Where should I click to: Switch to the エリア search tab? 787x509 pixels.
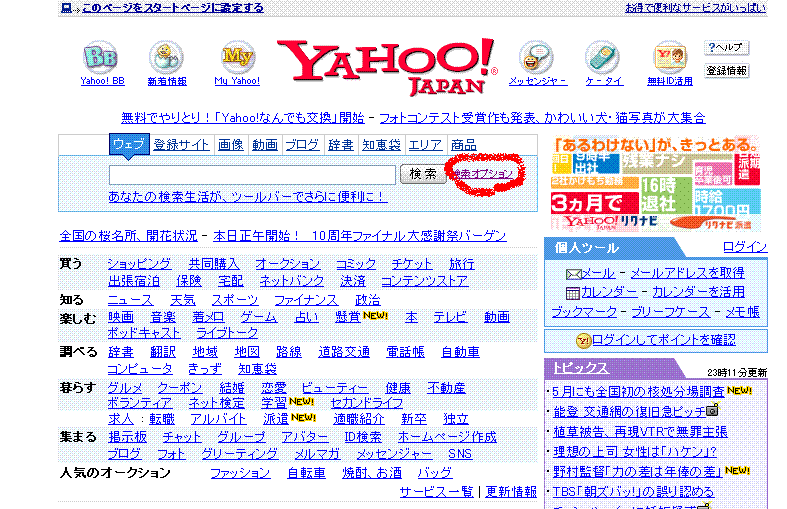pos(425,145)
